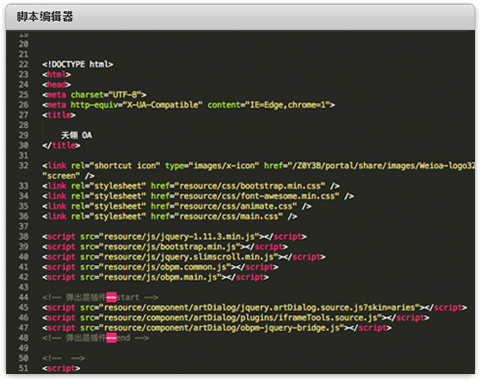This screenshot has width=481, height=381.
Task: Click the 弹出层插件 start comment
Action: point(100,297)
